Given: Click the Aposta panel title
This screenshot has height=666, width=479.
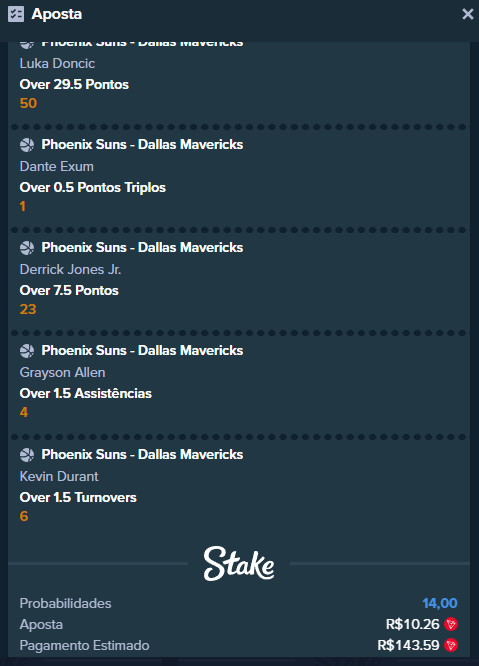Looking at the screenshot, I should [x=56, y=14].
